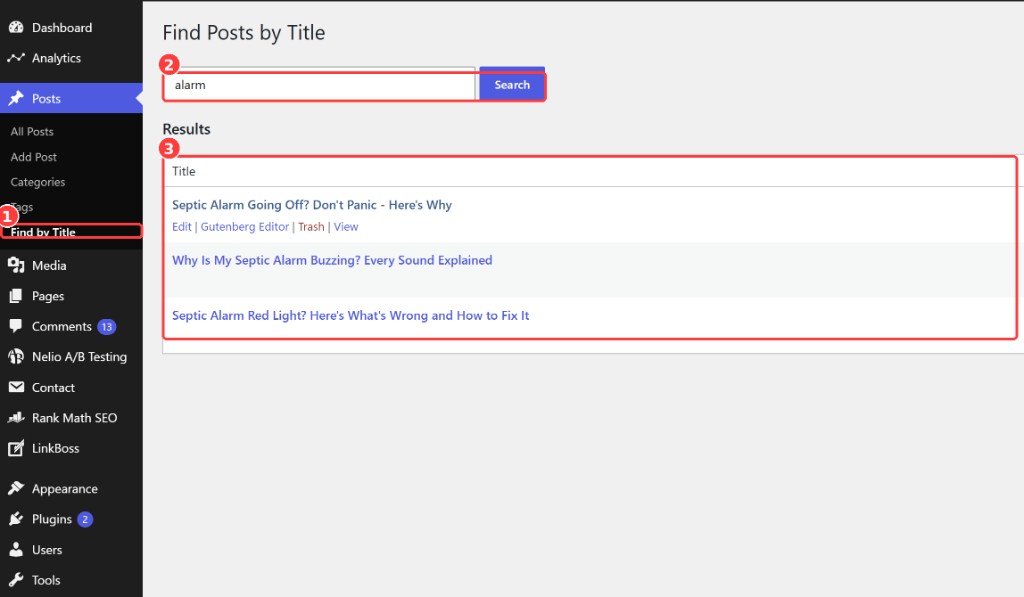Open All Posts submenu

[x=32, y=131]
